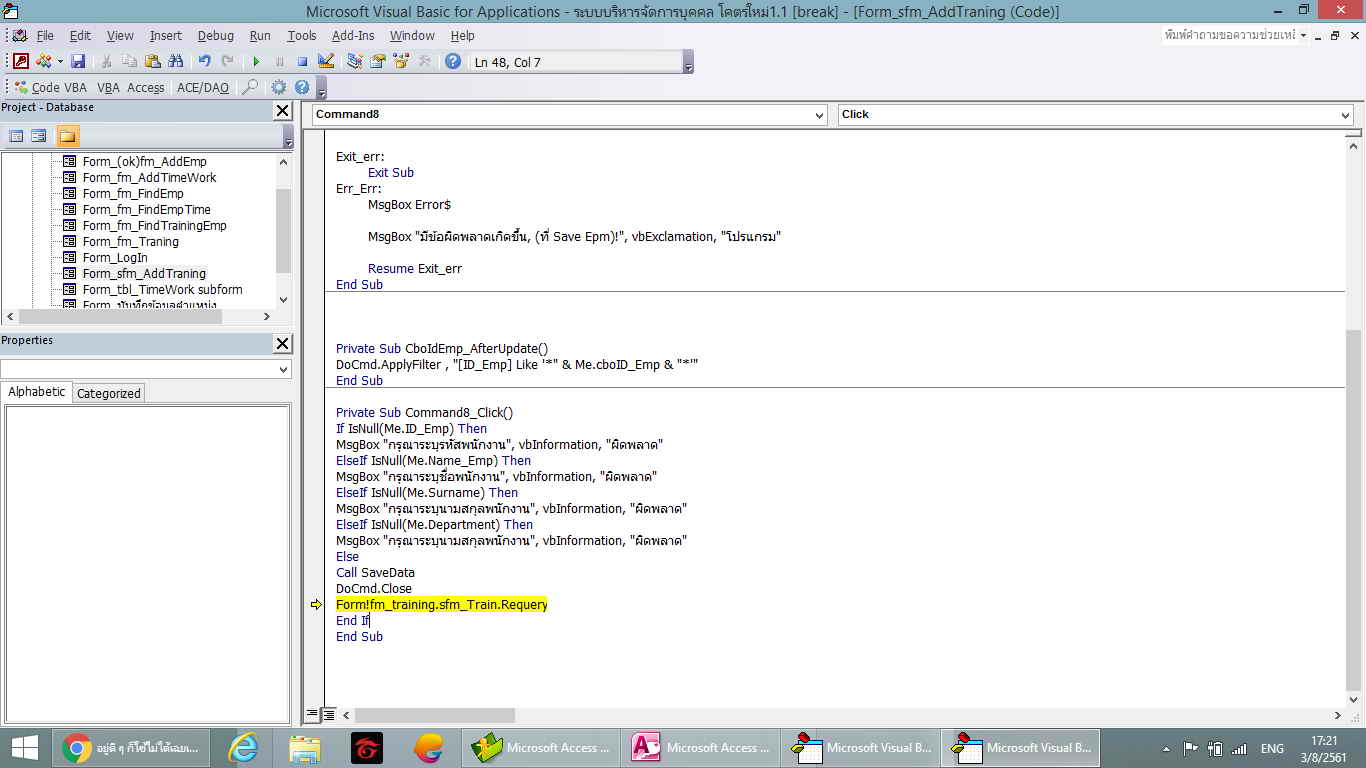Open Code VBA settings gear icon
Viewport: 1366px width, 768px height.
(x=279, y=88)
